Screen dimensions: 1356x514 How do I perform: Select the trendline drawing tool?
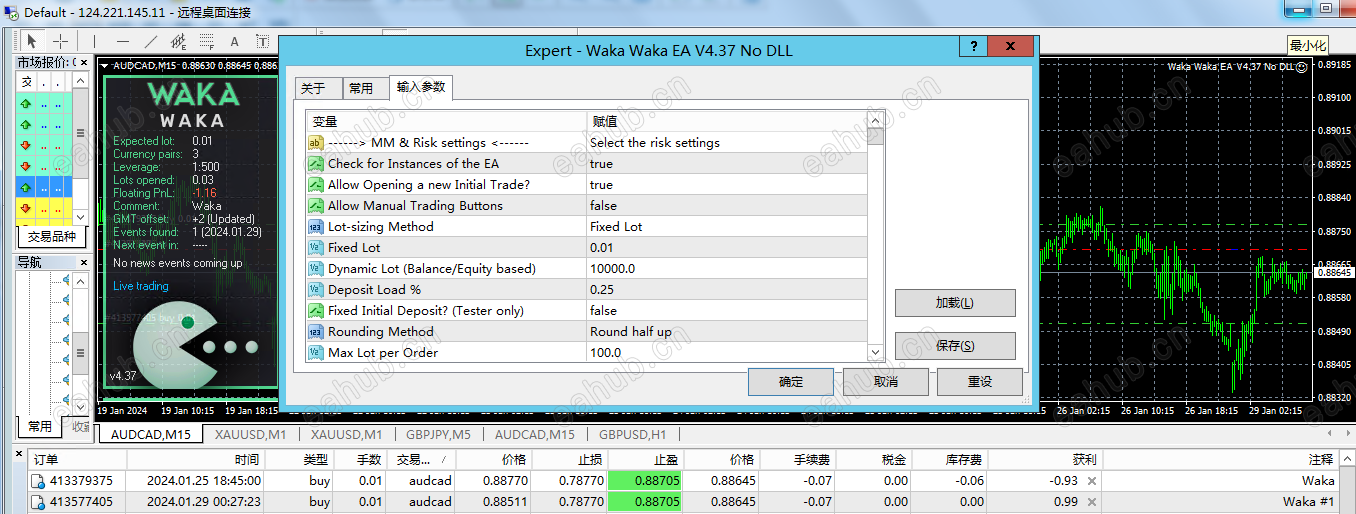151,41
